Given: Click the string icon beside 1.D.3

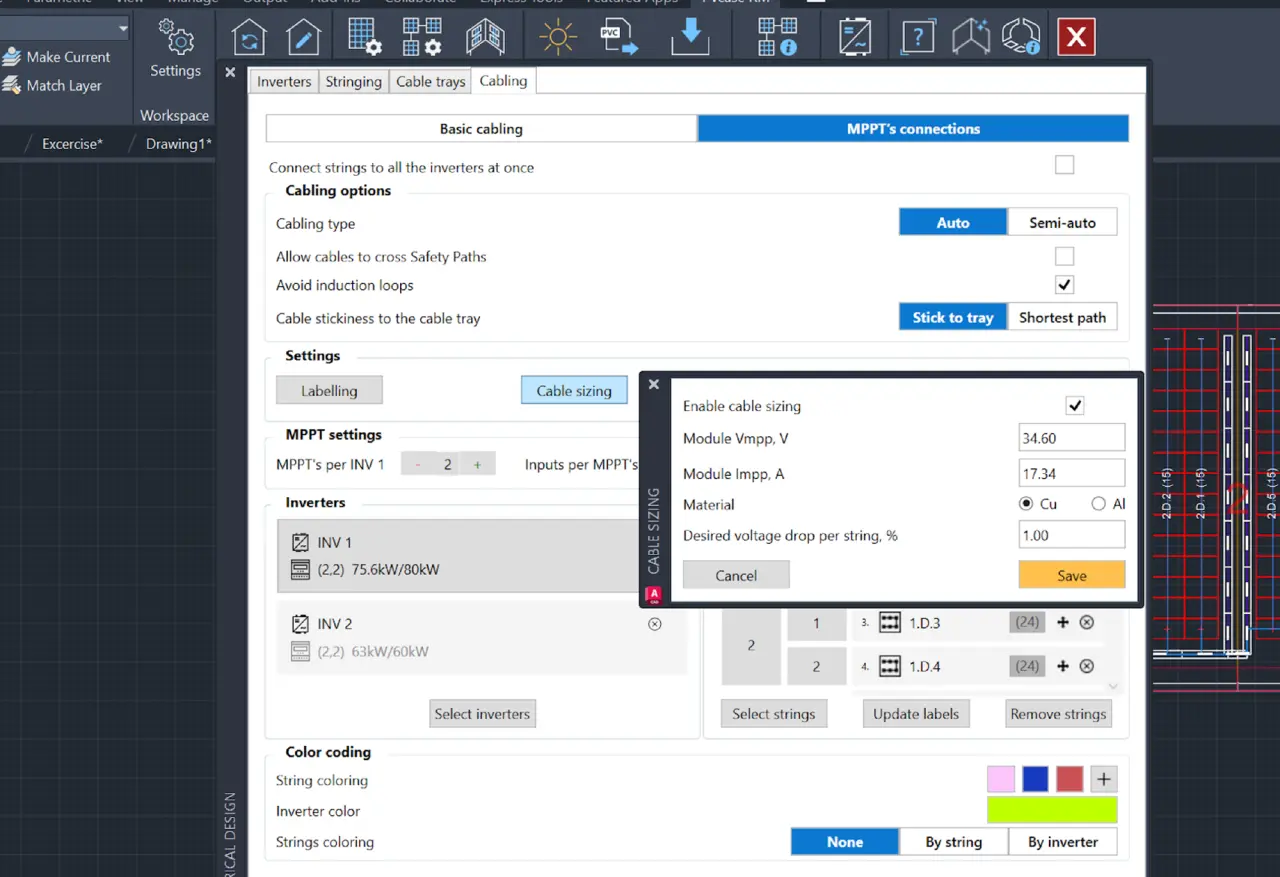Looking at the screenshot, I should pyautogui.click(x=890, y=623).
